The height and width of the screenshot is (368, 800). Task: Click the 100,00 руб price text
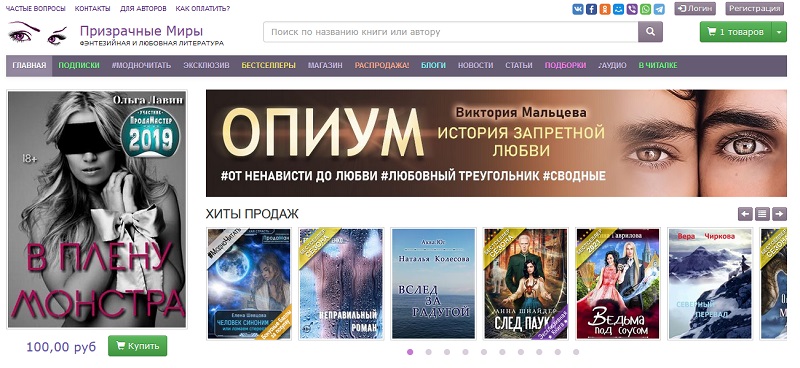point(61,347)
